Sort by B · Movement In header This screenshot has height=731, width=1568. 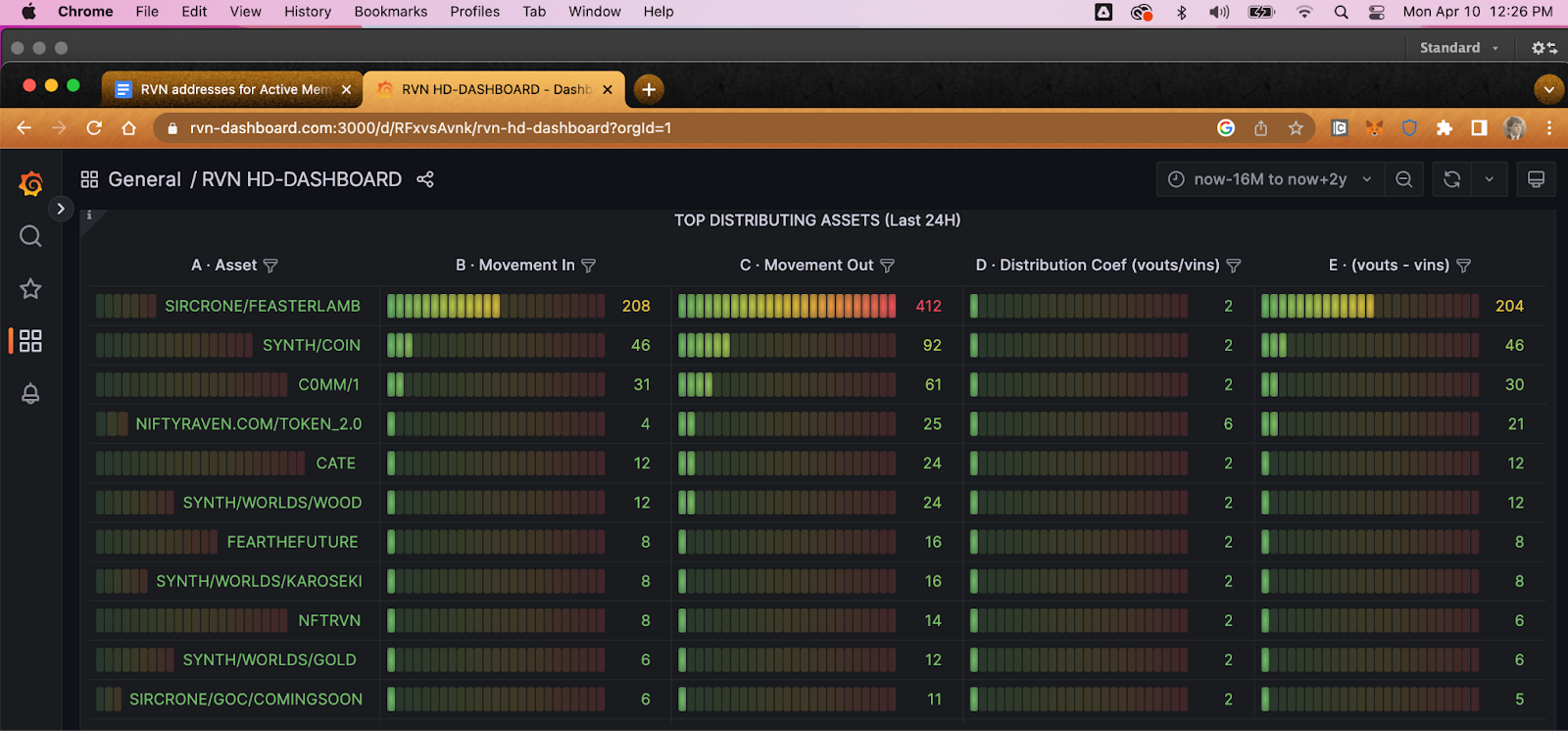click(x=514, y=266)
